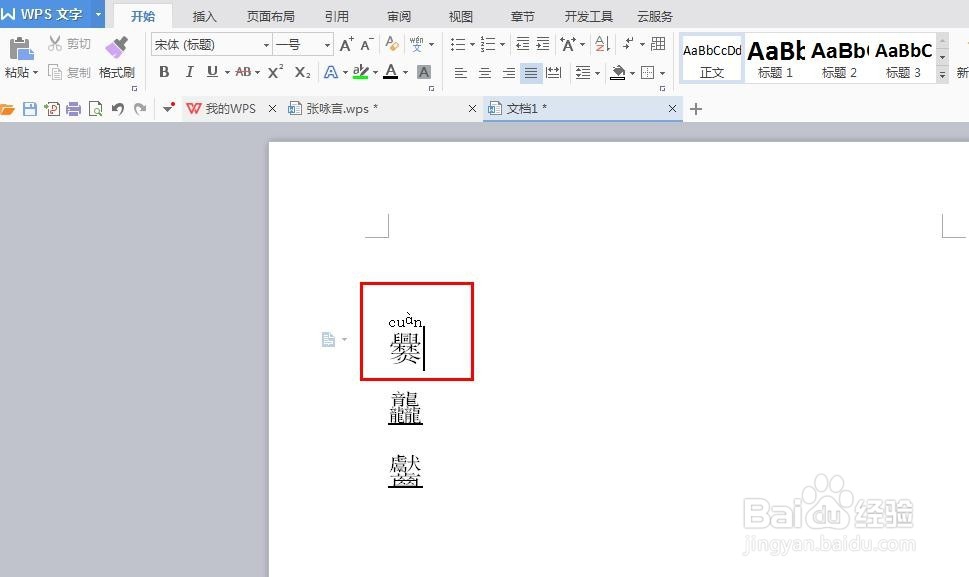
Task: Apply the 正文 style
Action: pyautogui.click(x=712, y=59)
